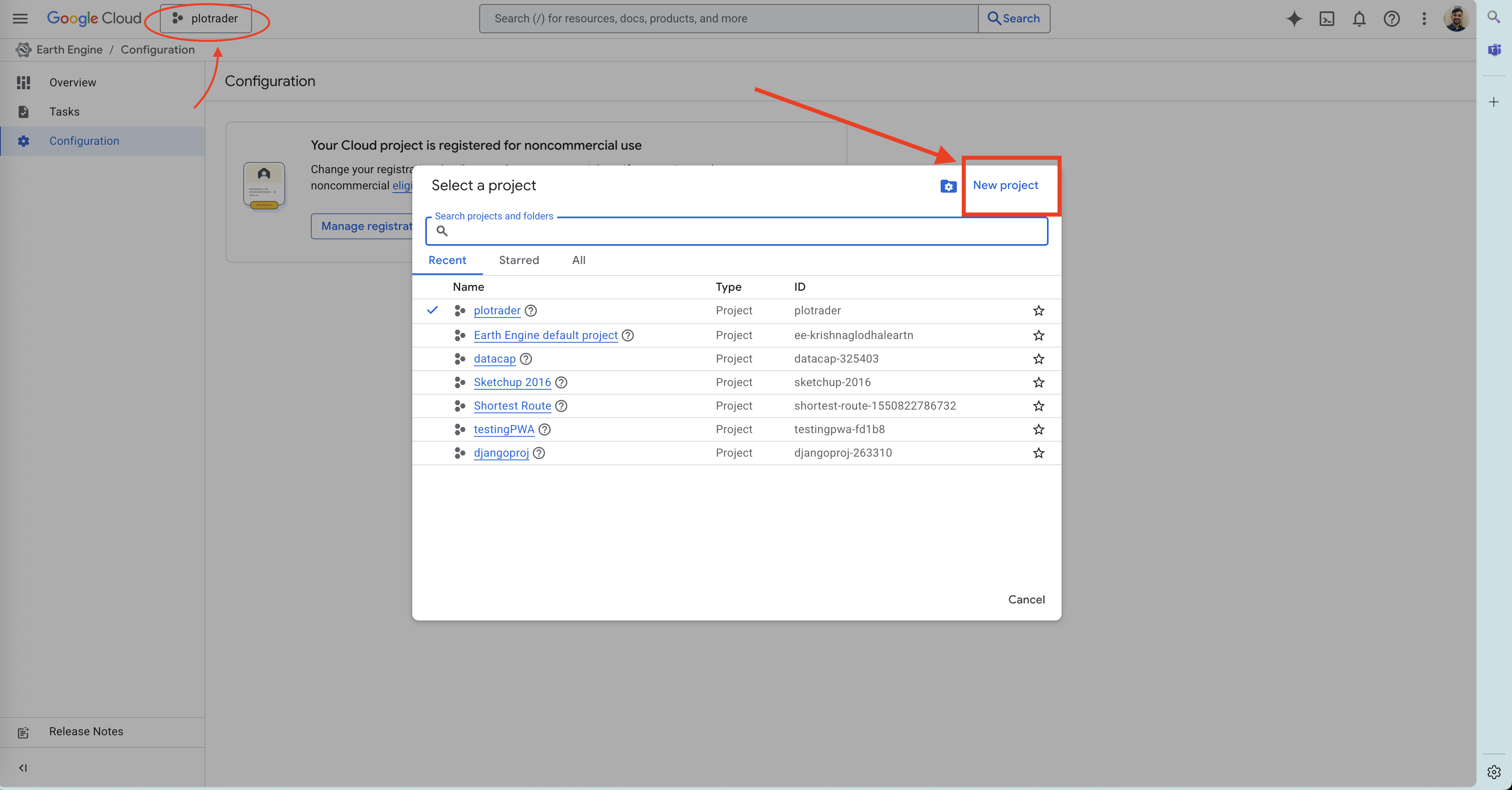This screenshot has width=1512, height=790.
Task: Star the plotrader project
Action: (1038, 310)
